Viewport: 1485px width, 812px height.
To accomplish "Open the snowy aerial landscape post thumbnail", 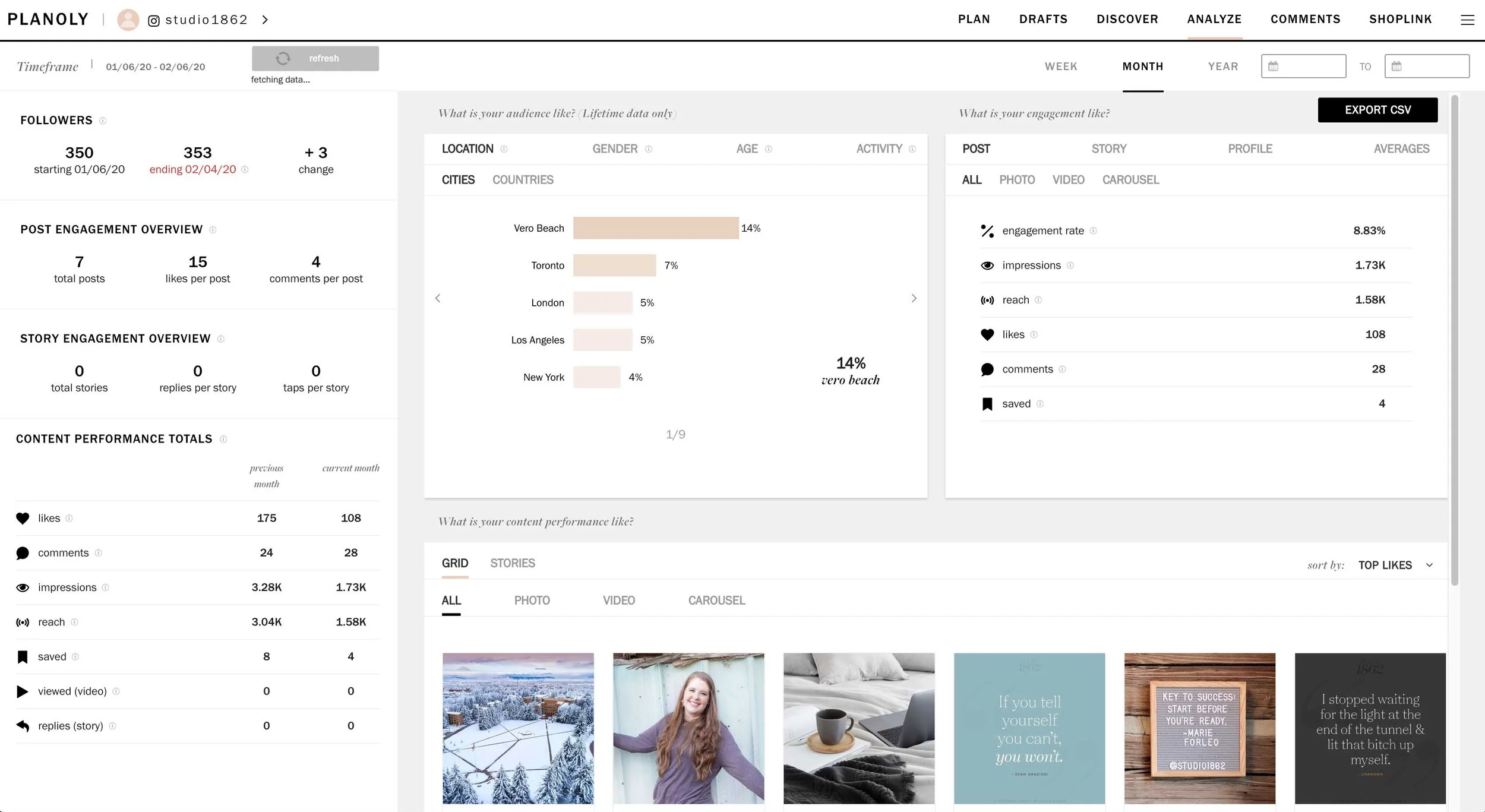I will [x=518, y=728].
